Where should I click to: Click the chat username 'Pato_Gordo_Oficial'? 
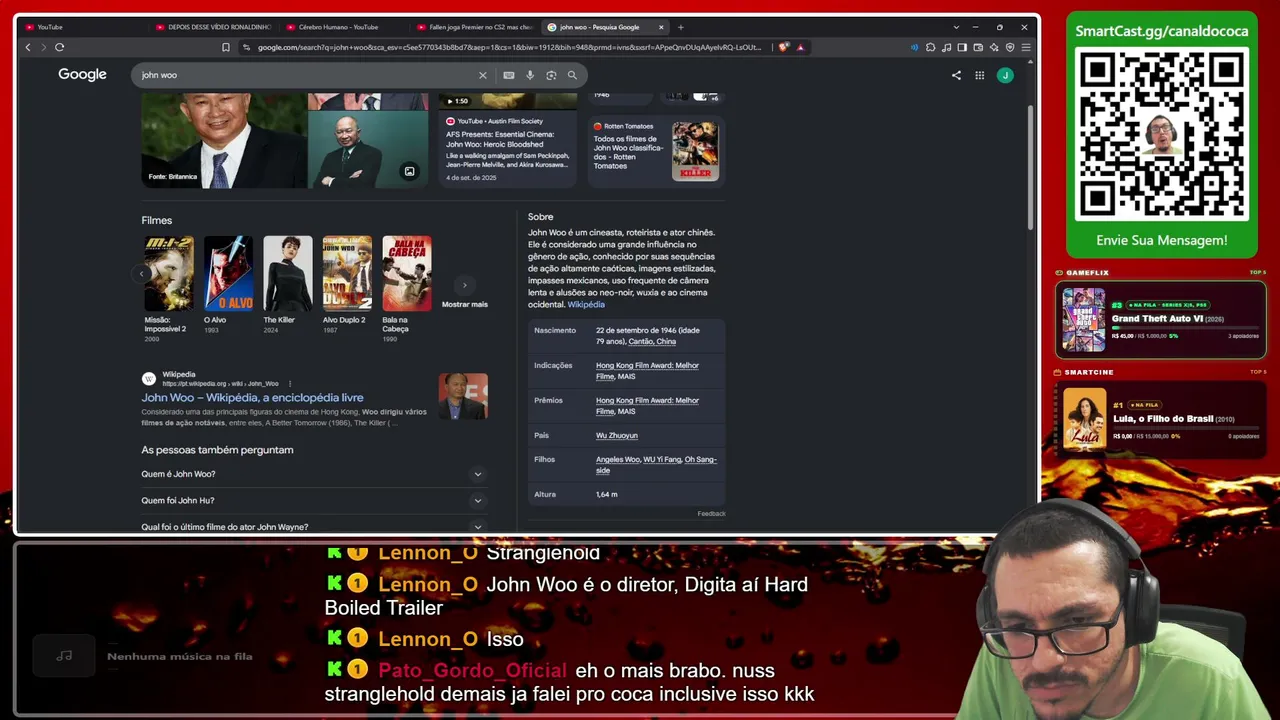[472, 671]
